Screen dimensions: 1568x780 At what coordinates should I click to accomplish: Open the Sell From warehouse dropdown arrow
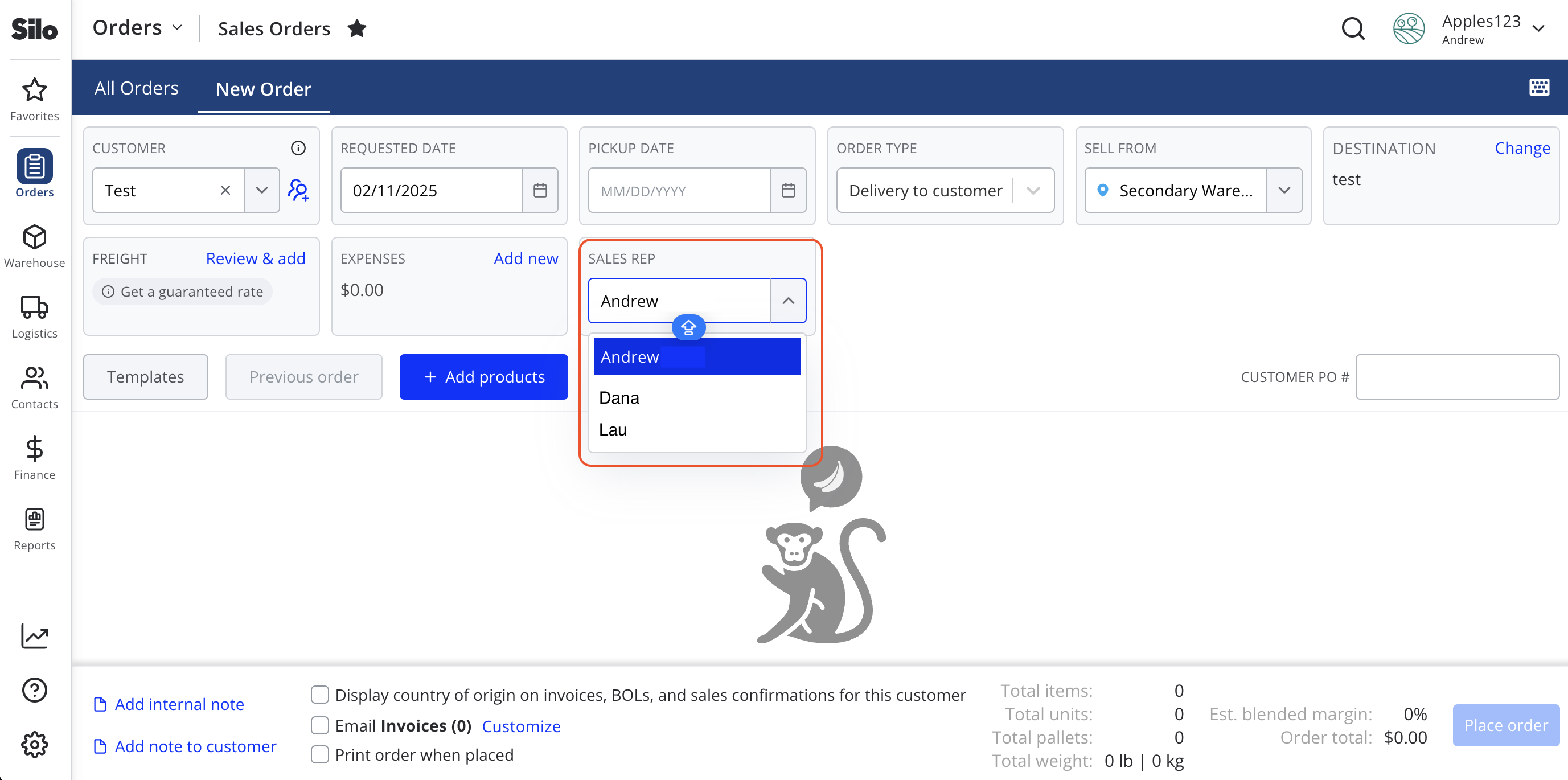point(1284,191)
